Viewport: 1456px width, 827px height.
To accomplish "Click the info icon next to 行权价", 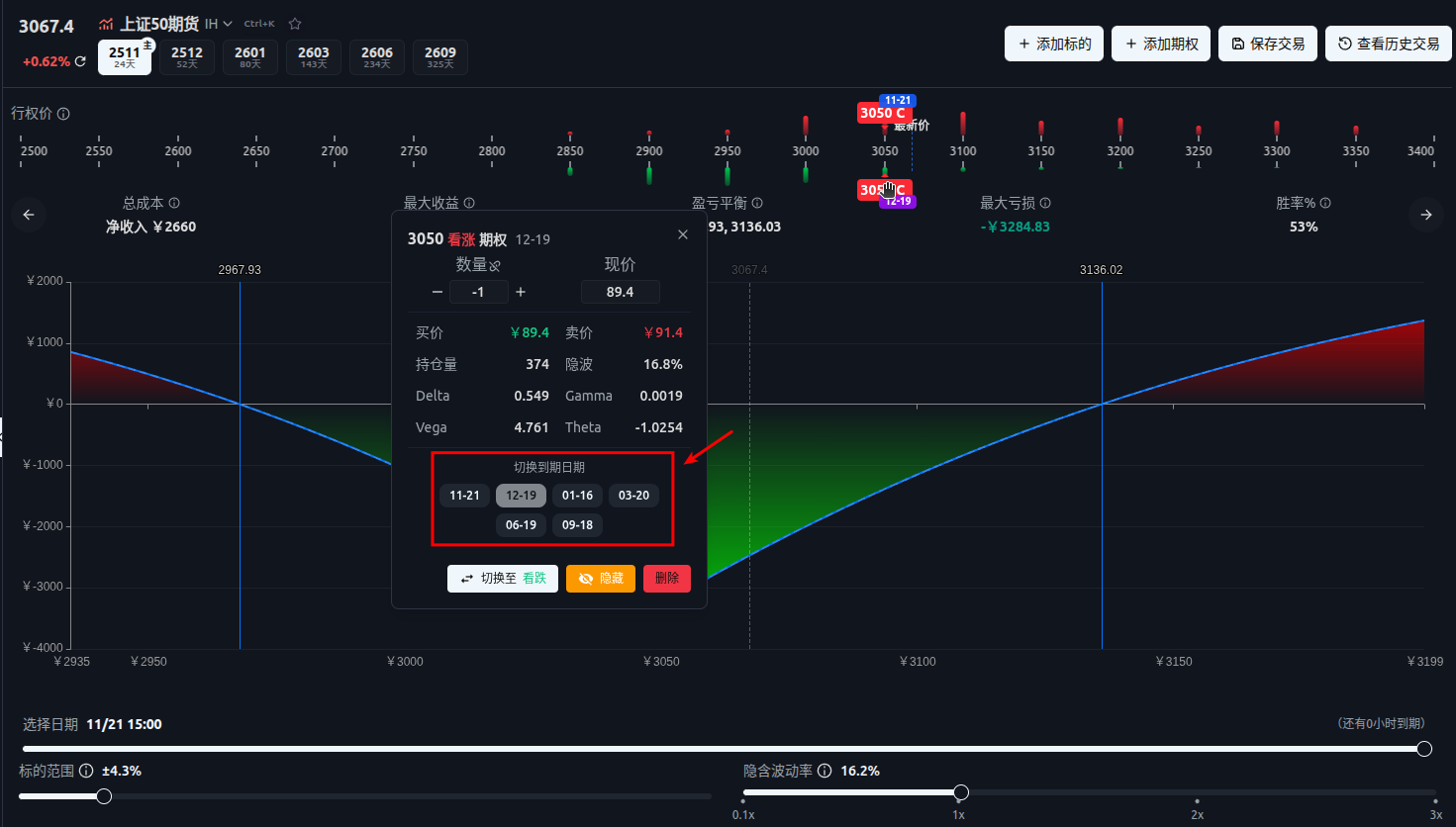I will click(x=63, y=114).
